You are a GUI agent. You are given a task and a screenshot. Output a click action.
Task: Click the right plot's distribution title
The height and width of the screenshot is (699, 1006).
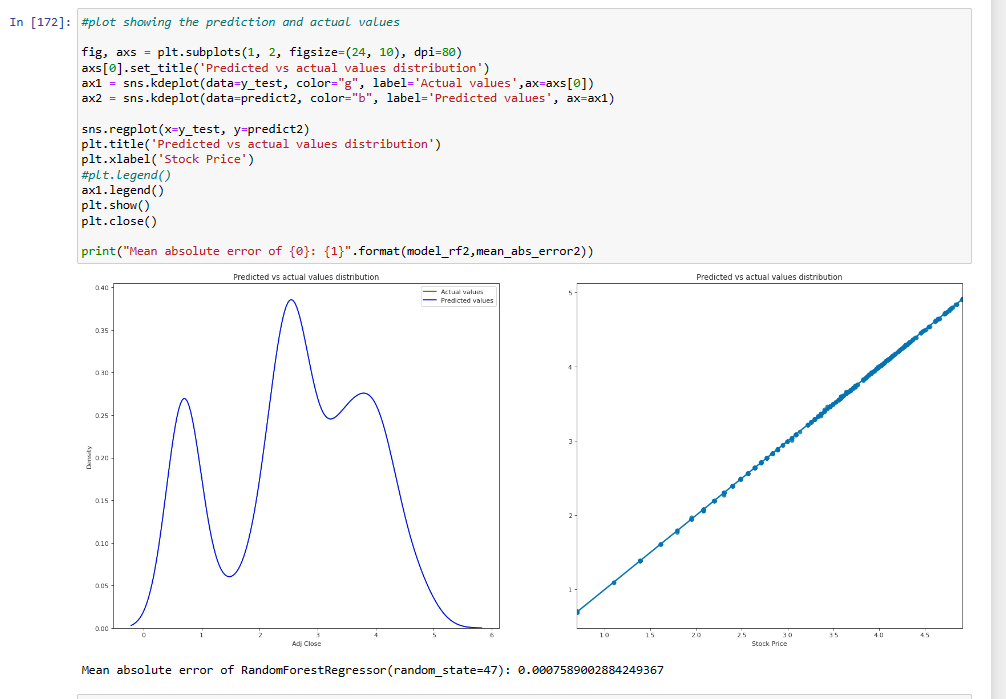coord(768,277)
